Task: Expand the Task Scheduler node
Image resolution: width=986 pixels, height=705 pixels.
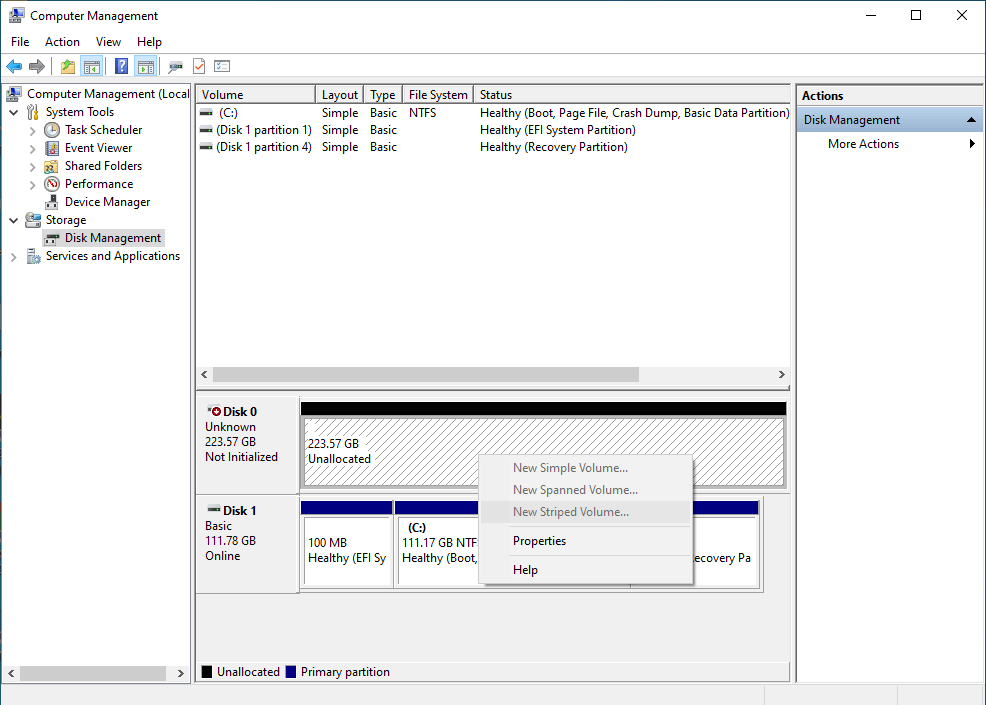Action: [33, 131]
